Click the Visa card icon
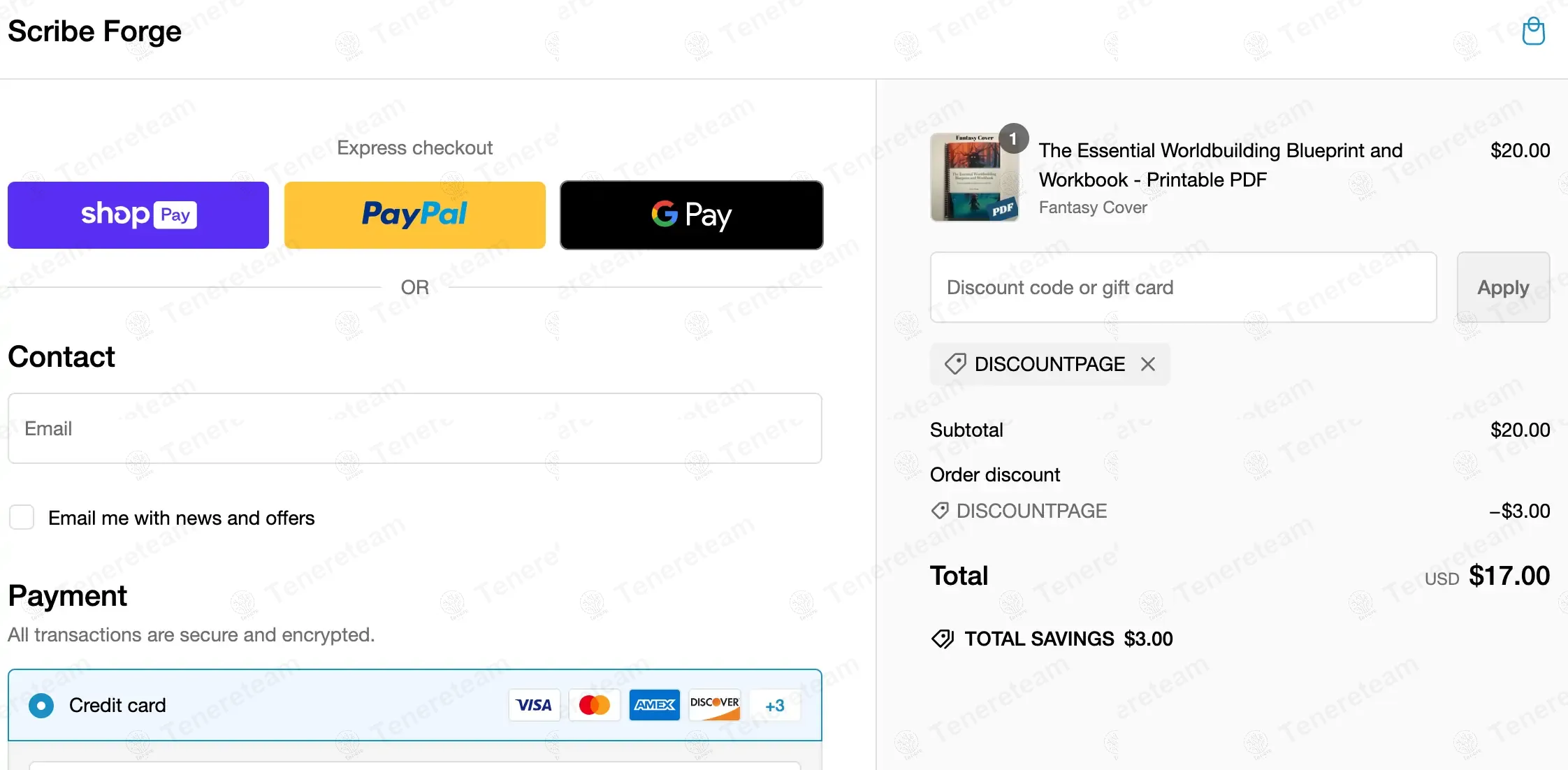The image size is (1568, 770). 535,705
